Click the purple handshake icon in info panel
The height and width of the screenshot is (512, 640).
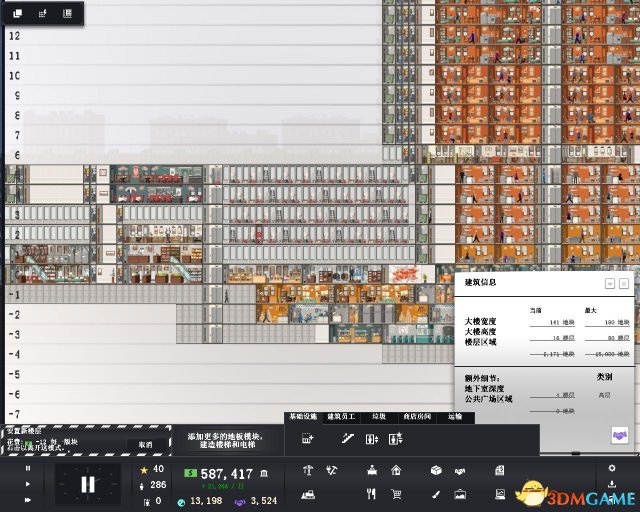click(x=620, y=436)
